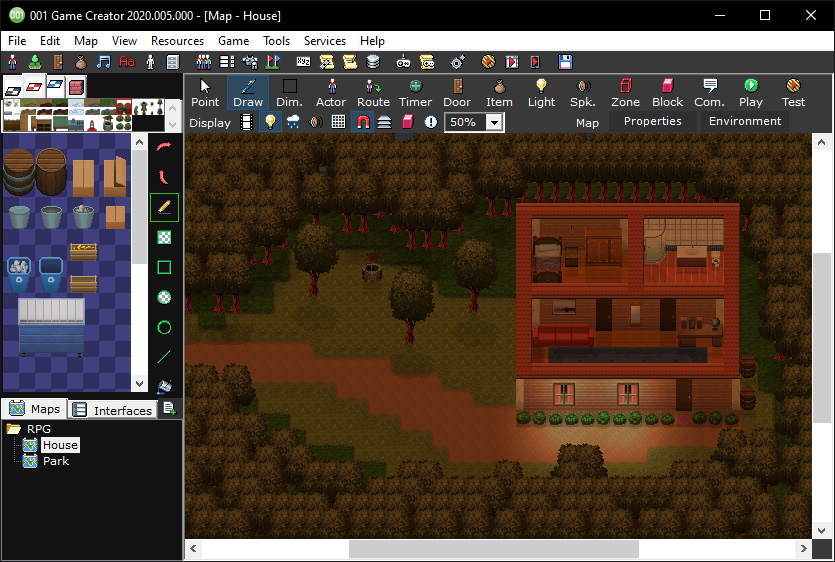Open the Tools menu
Viewport: 835px width, 562px height.
click(x=276, y=41)
